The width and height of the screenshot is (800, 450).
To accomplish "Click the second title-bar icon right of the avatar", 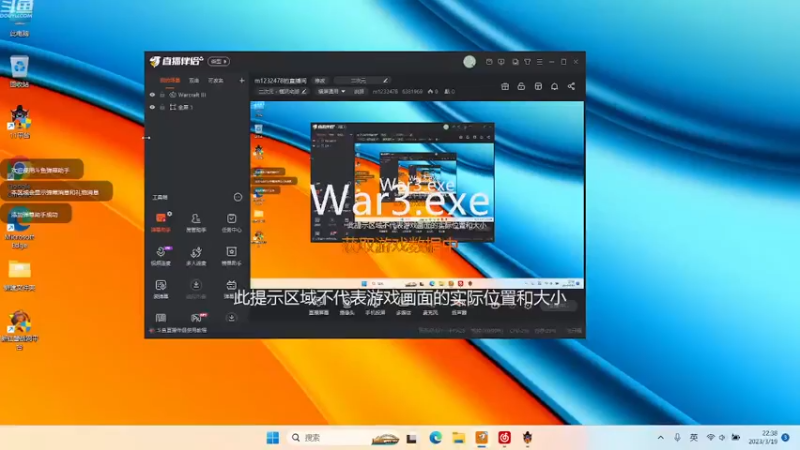I will point(501,62).
